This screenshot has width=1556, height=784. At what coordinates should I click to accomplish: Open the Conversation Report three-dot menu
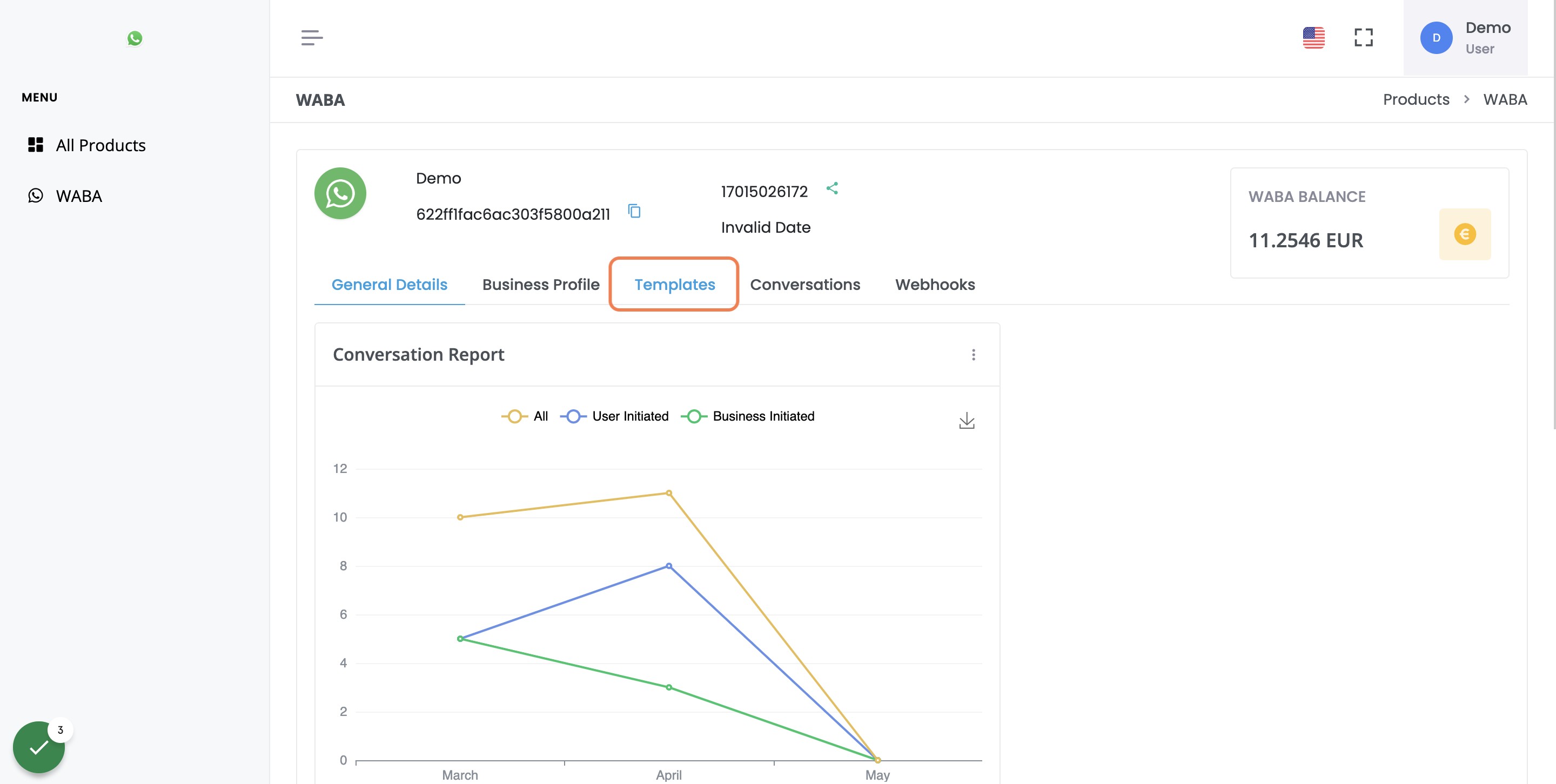pyautogui.click(x=972, y=355)
